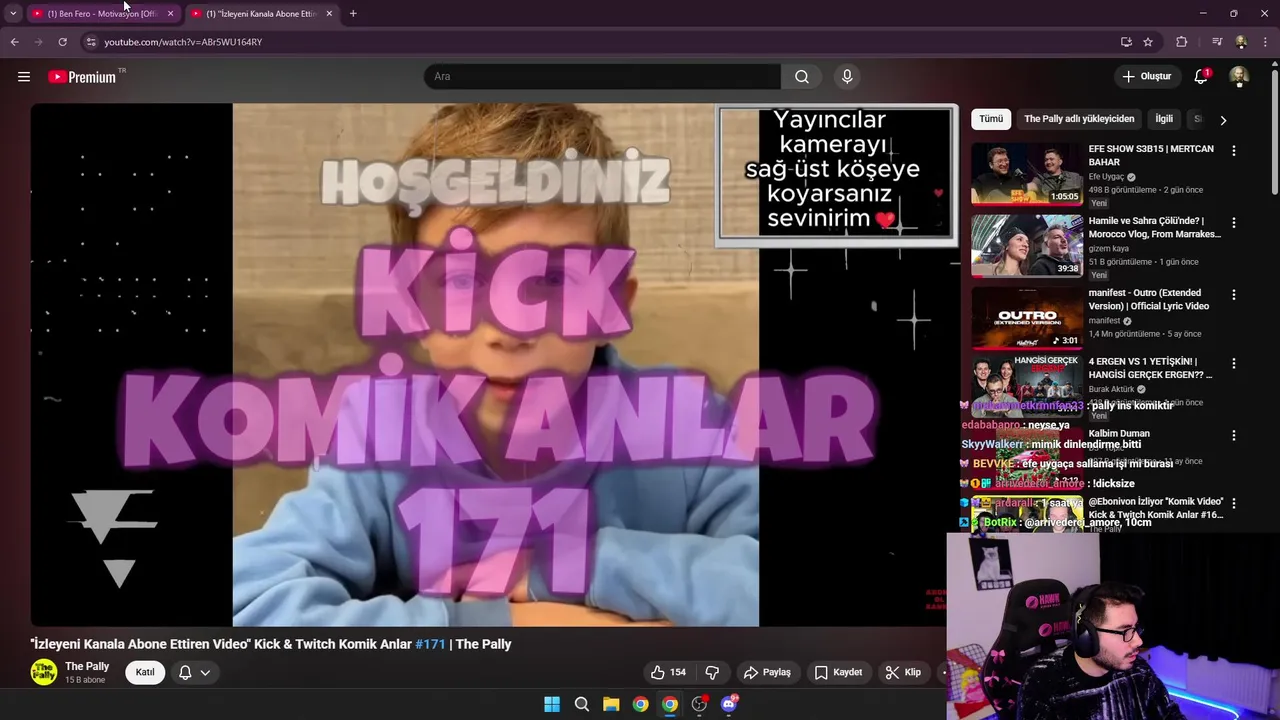Select the İzleyeni Kanala Abone Ettiren tab

pyautogui.click(x=261, y=14)
